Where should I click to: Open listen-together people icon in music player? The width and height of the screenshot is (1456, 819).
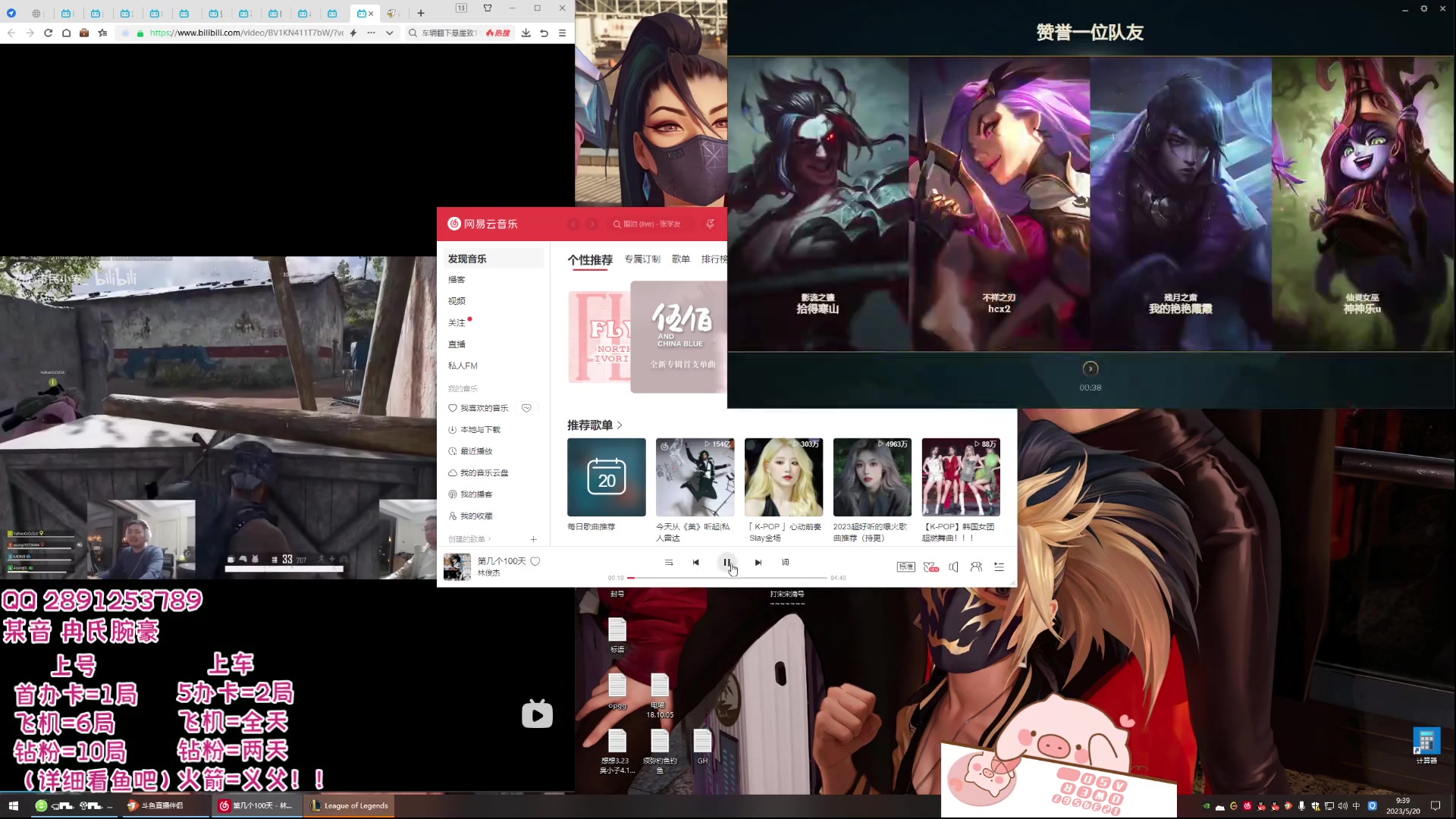coord(976,566)
